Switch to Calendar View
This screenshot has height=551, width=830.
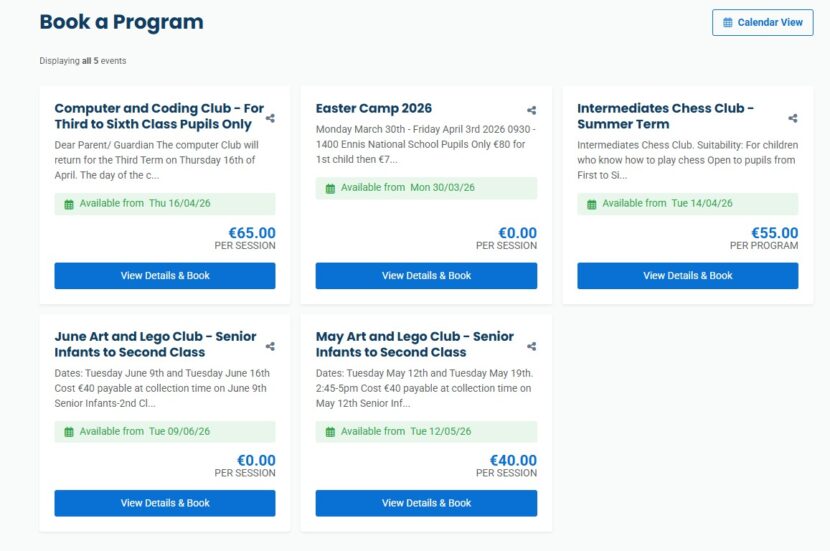762,22
